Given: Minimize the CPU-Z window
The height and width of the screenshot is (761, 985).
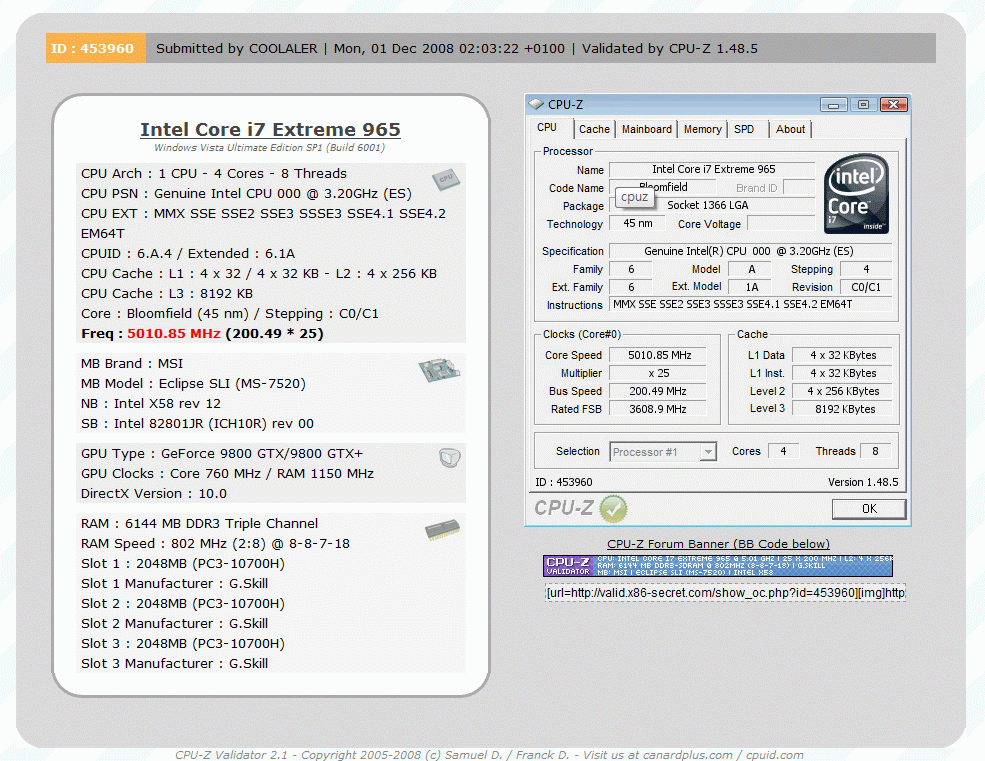Looking at the screenshot, I should [x=834, y=104].
